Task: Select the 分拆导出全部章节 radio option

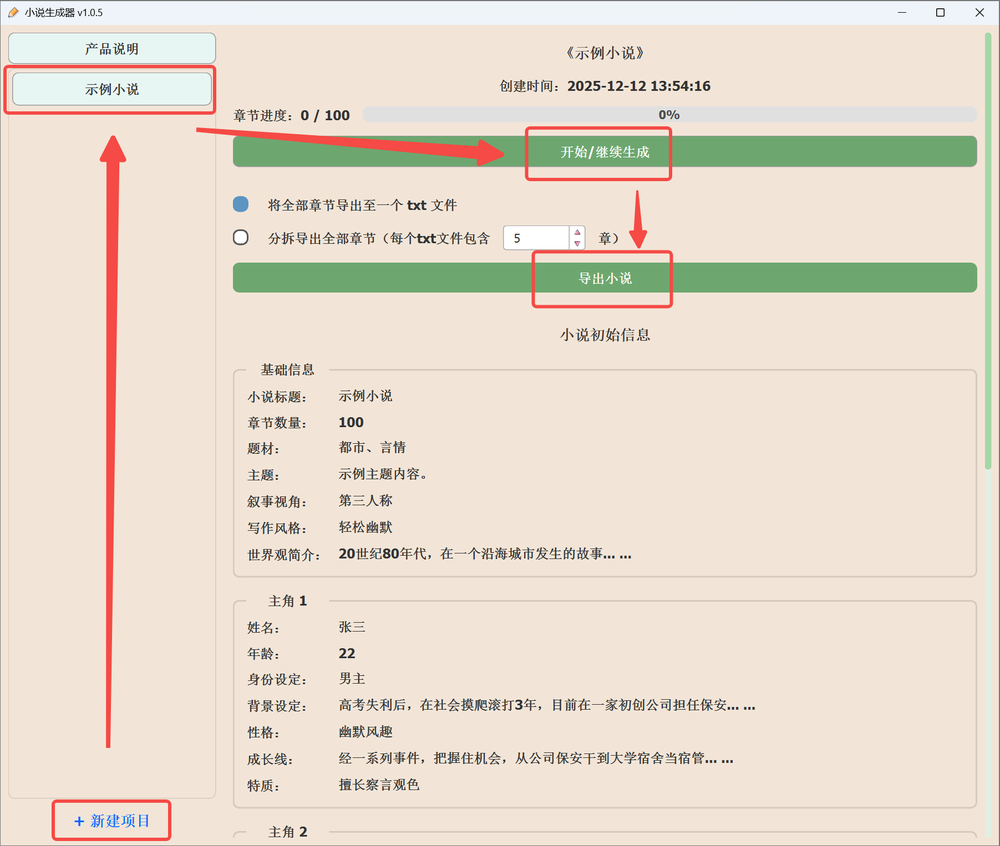Action: click(x=240, y=238)
